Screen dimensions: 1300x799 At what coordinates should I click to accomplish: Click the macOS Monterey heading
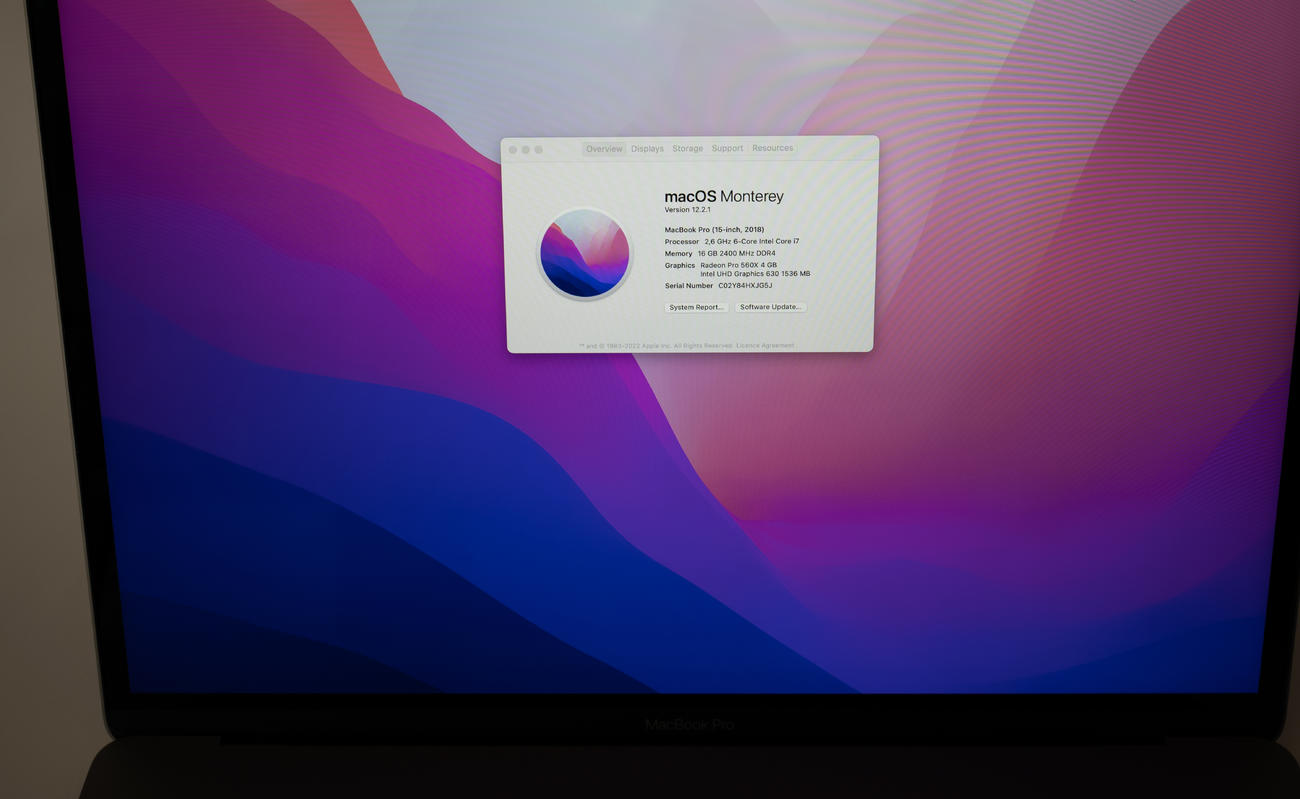[x=724, y=196]
